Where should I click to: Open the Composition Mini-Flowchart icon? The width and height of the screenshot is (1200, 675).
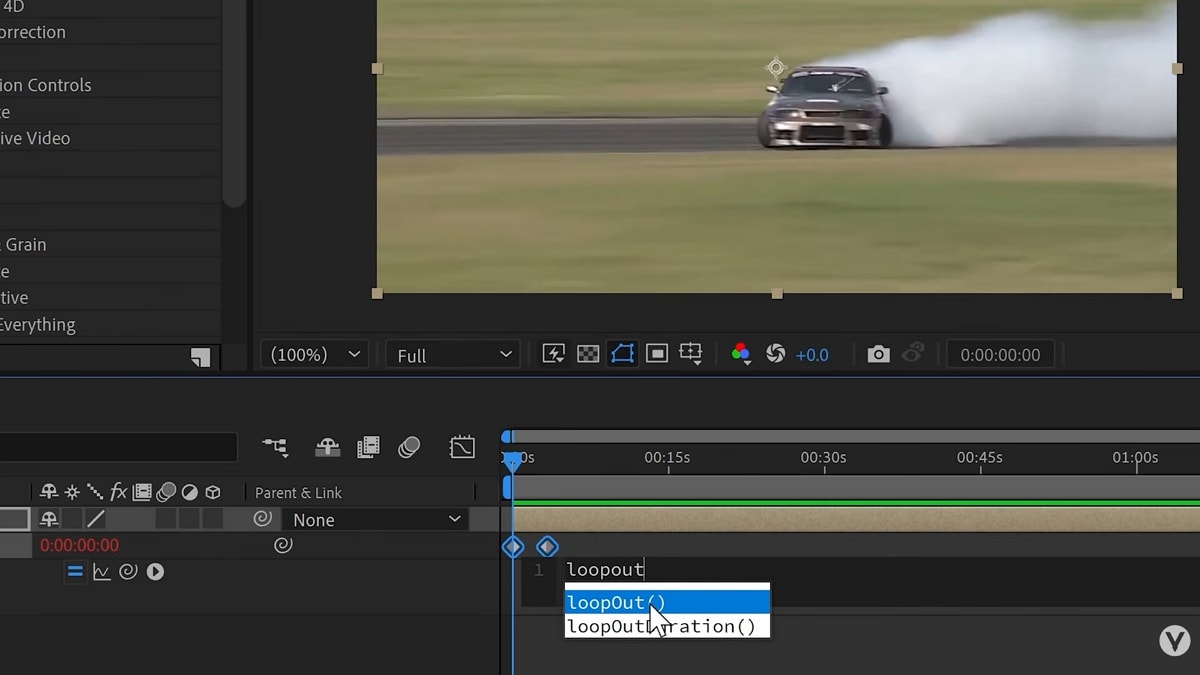[x=275, y=447]
